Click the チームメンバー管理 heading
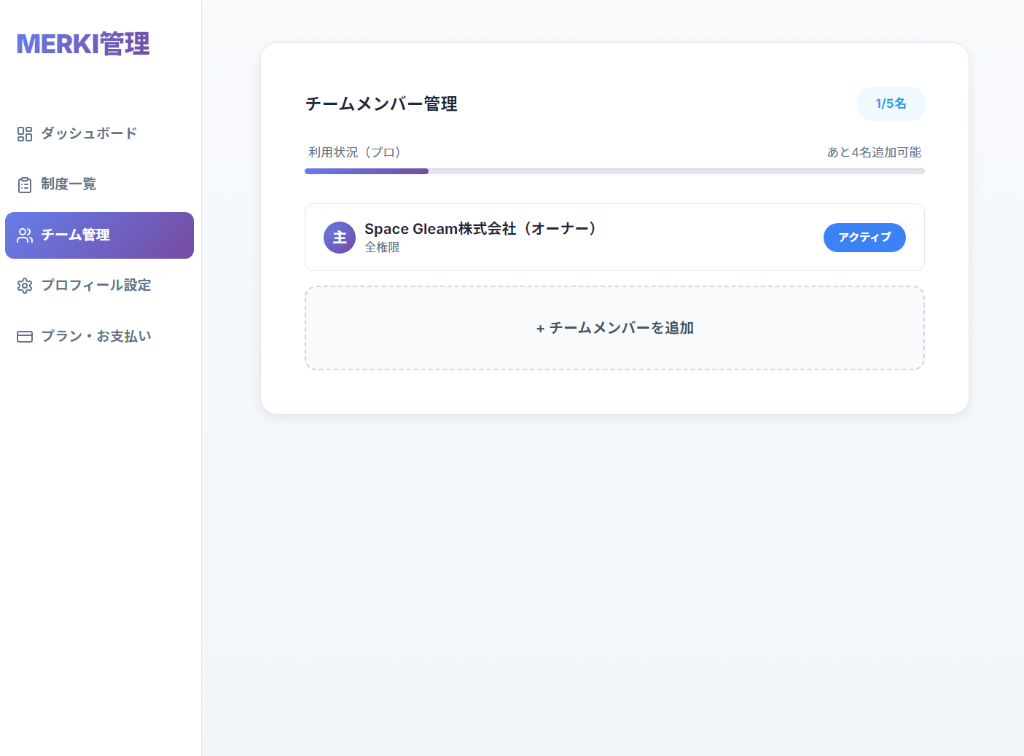The height and width of the screenshot is (756, 1024). click(x=380, y=103)
